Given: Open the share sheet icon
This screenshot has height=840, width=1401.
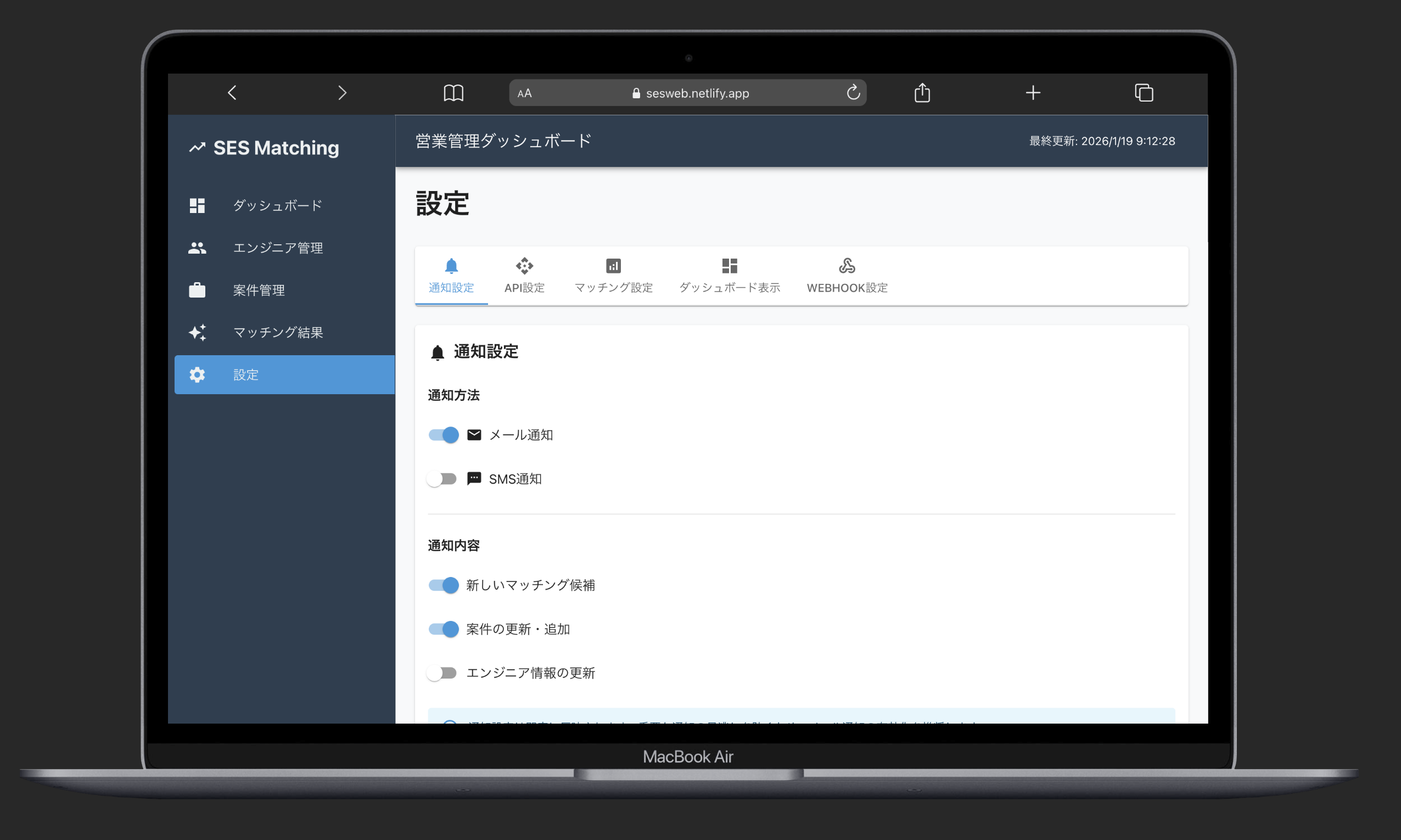Looking at the screenshot, I should (922, 92).
